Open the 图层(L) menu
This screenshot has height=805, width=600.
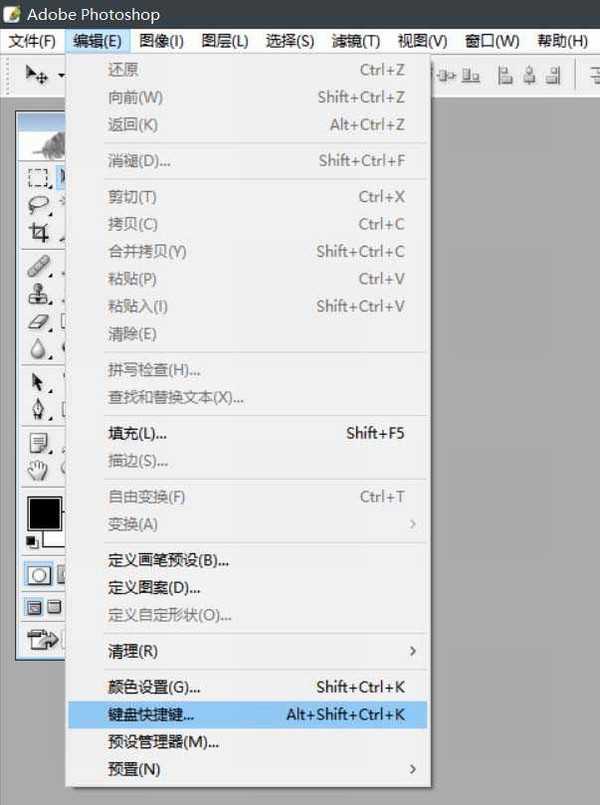225,41
